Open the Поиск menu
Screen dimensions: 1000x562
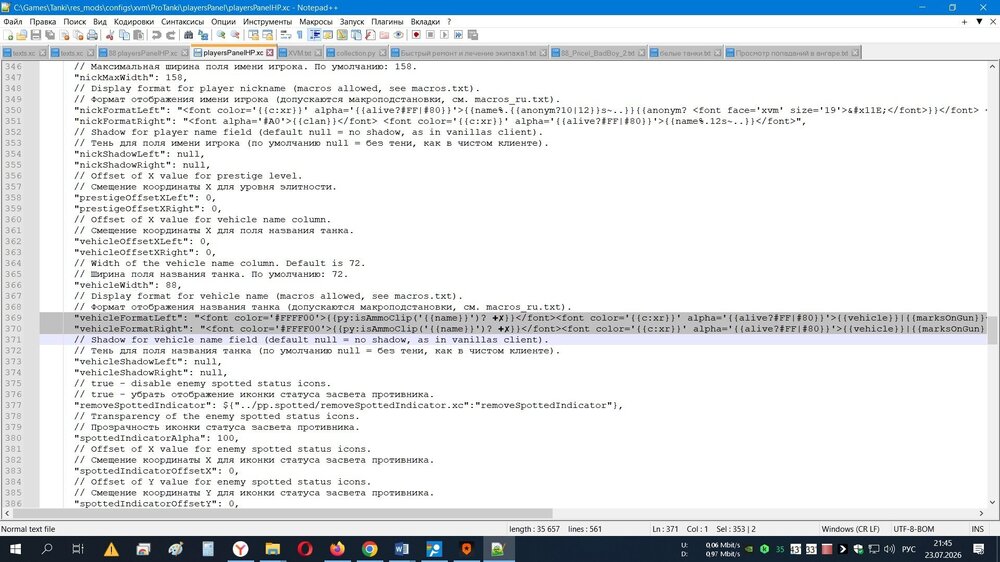click(x=75, y=22)
